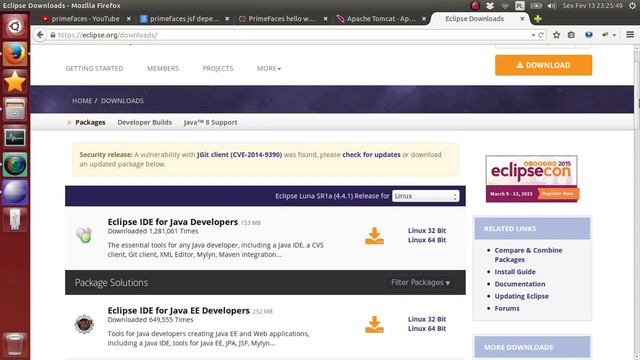Open Install Guide link
The image size is (640, 360).
point(515,271)
